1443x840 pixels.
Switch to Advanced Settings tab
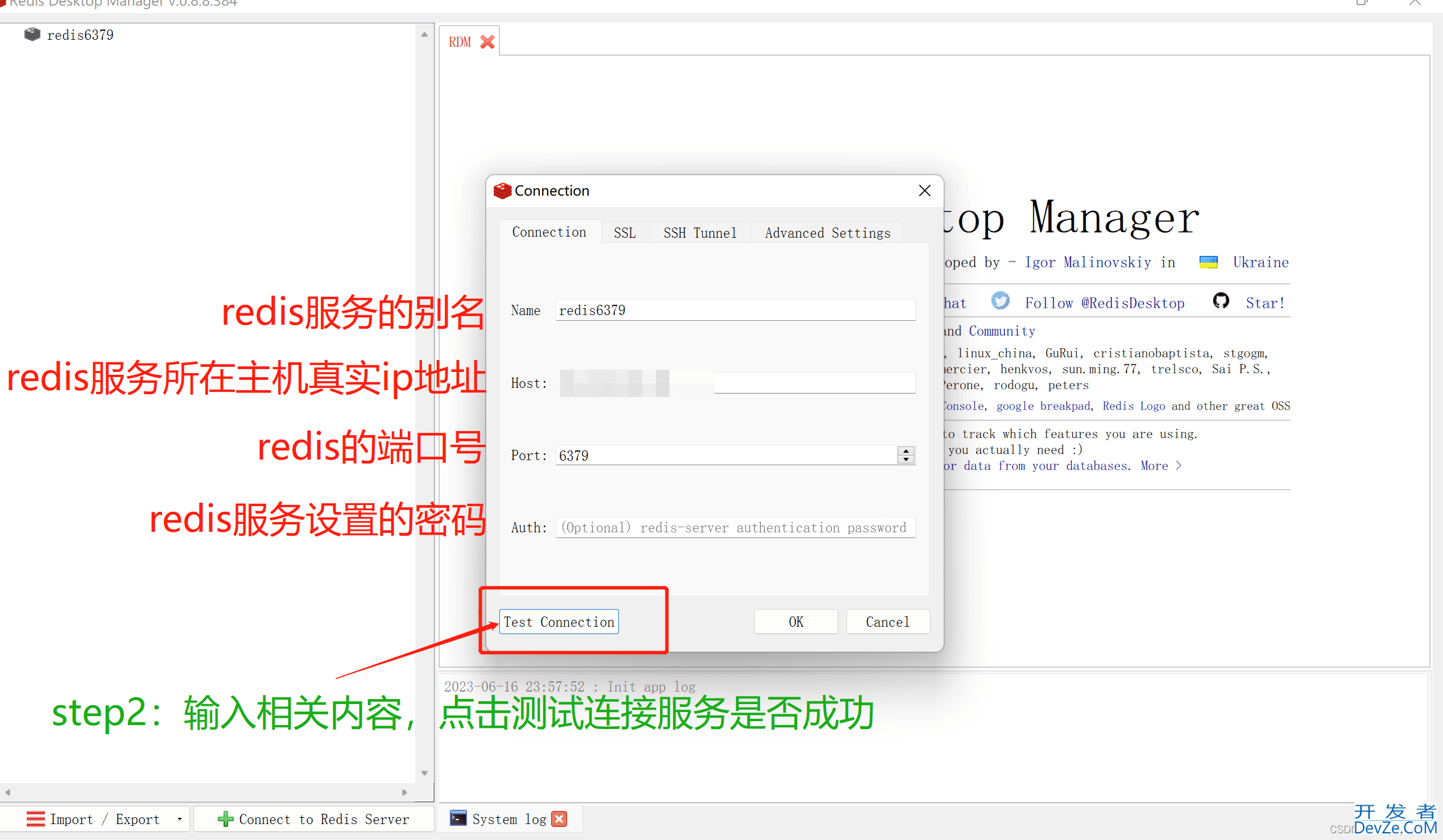[x=827, y=233]
